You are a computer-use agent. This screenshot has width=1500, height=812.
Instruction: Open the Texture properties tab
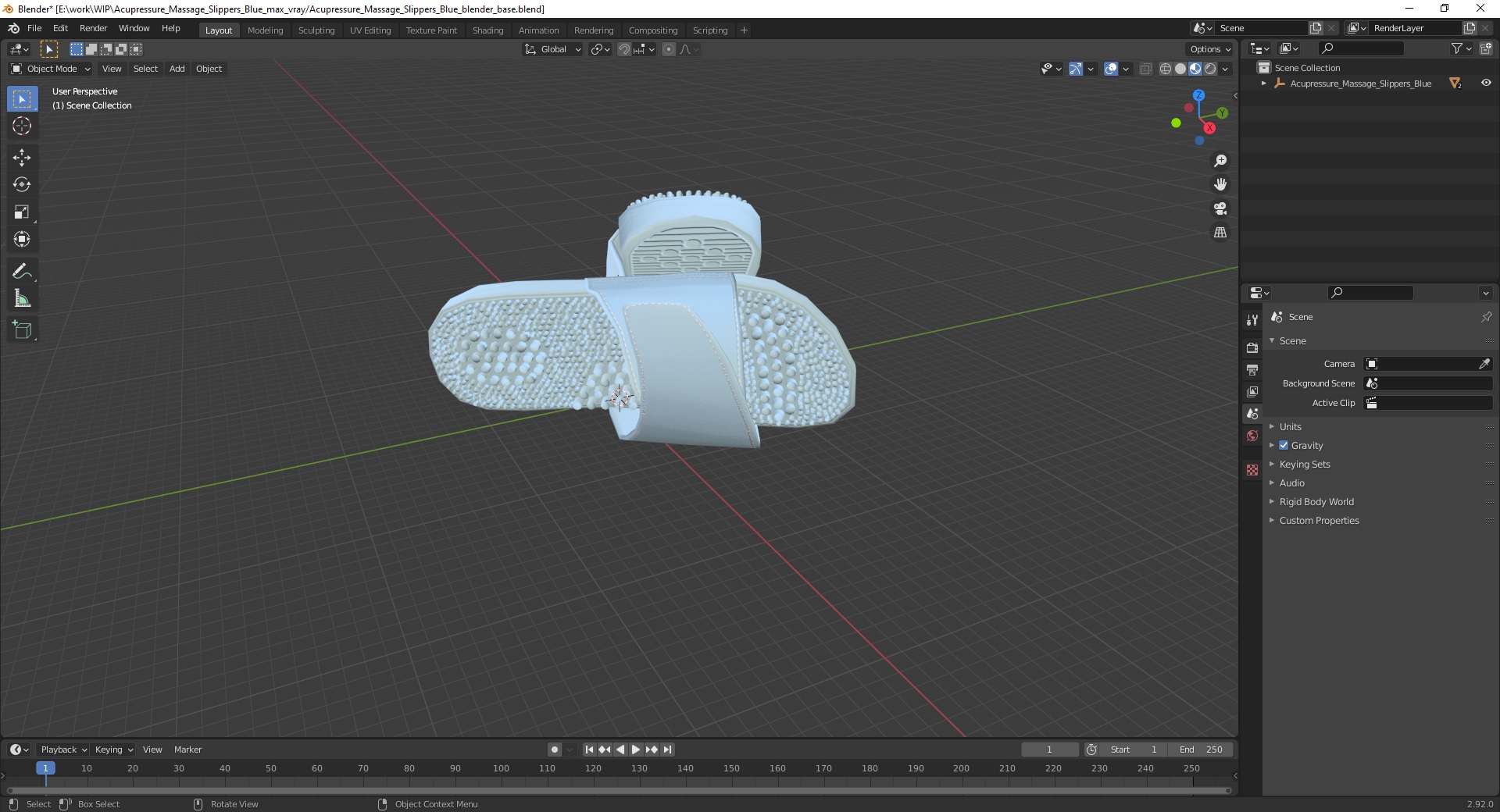[x=1252, y=470]
